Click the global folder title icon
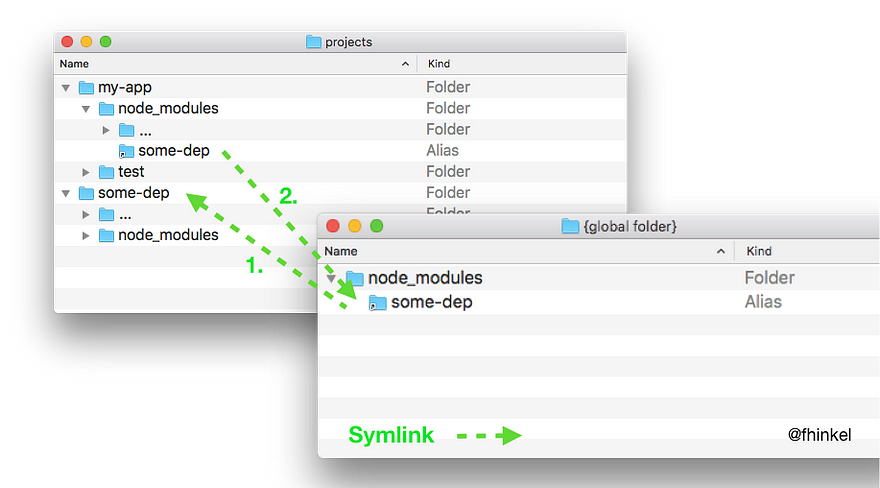 tap(570, 226)
